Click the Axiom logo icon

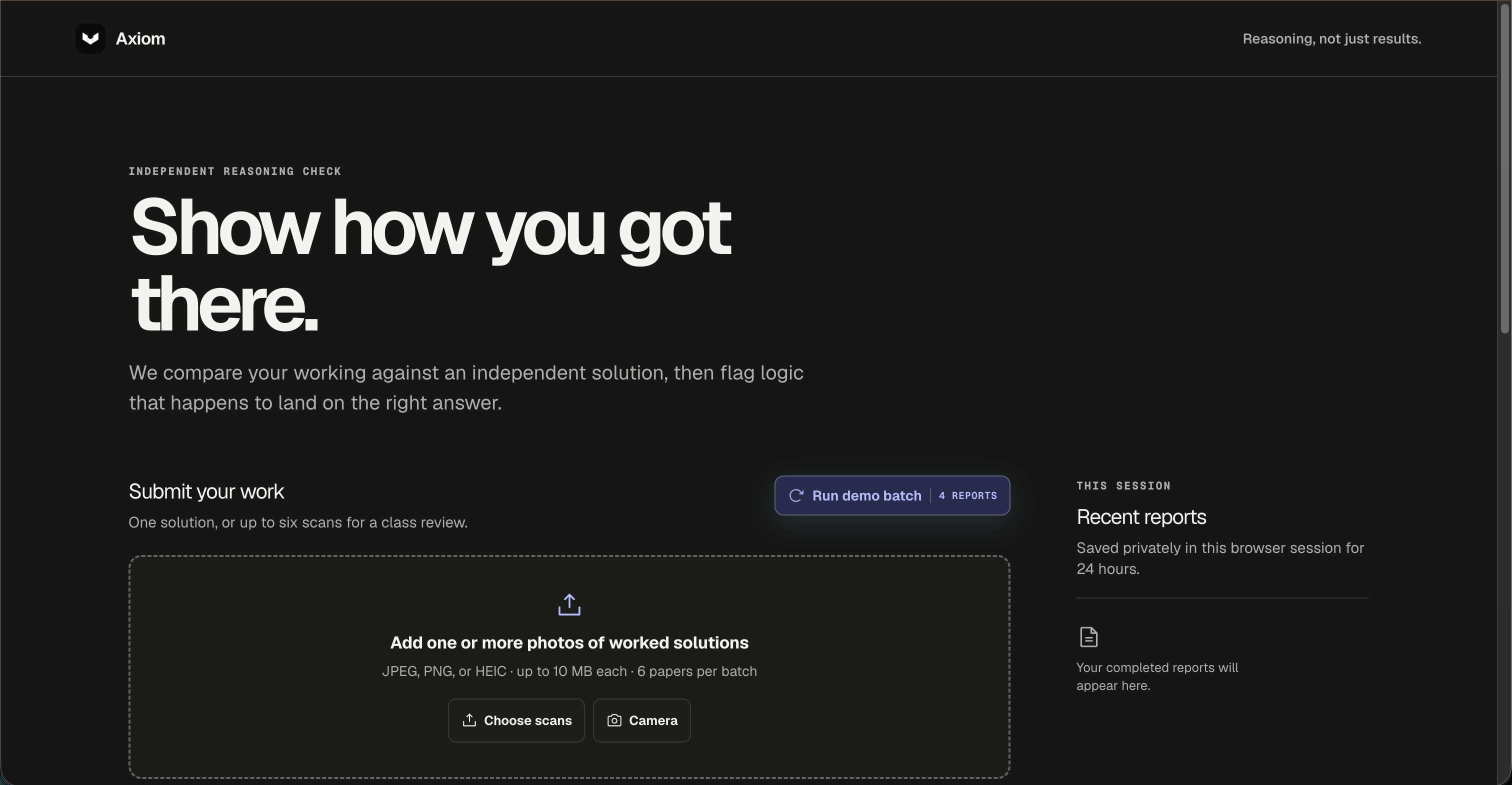90,39
